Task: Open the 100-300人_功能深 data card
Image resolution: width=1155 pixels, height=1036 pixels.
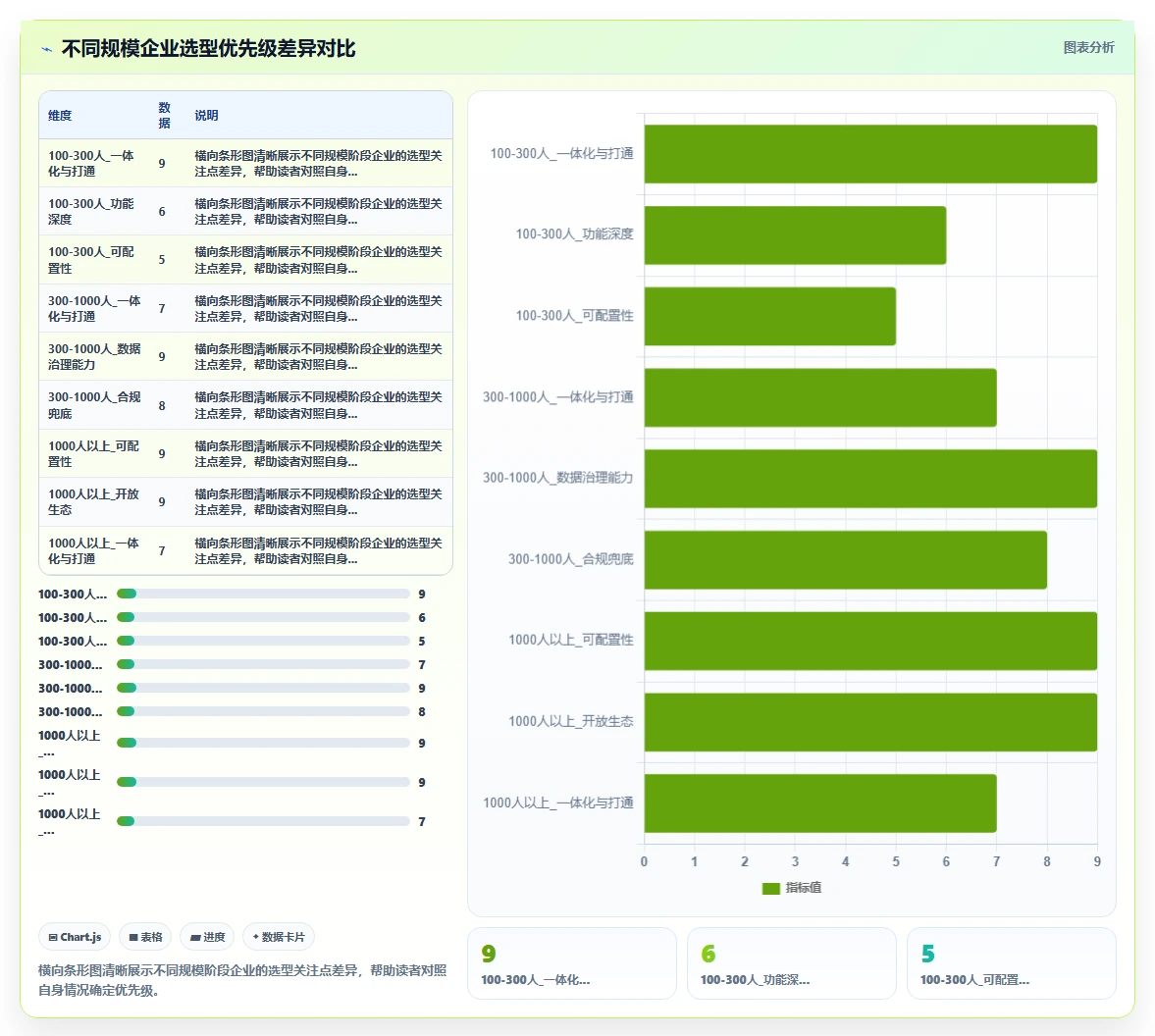Action: 791,963
